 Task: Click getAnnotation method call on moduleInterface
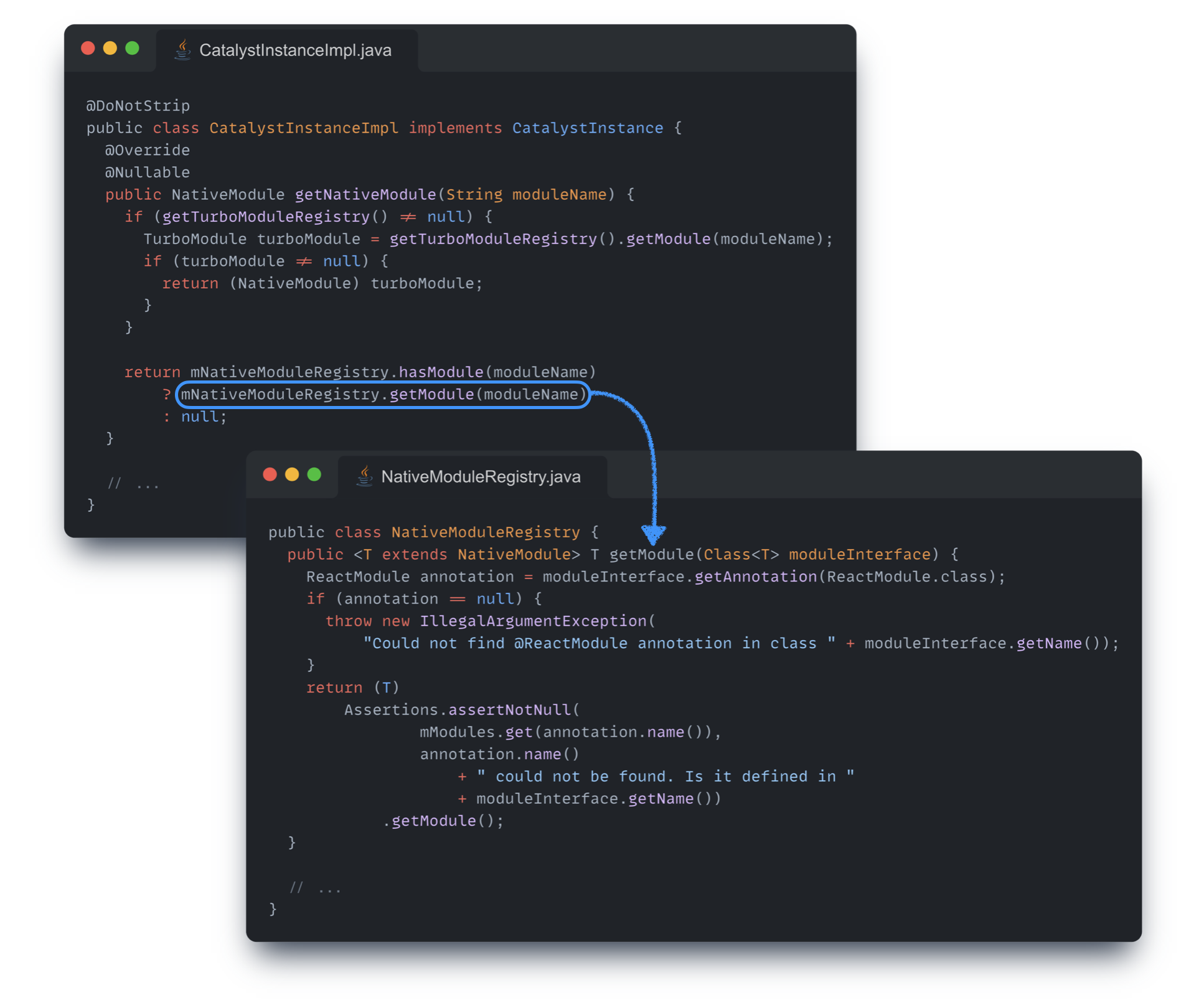pyautogui.click(x=755, y=577)
